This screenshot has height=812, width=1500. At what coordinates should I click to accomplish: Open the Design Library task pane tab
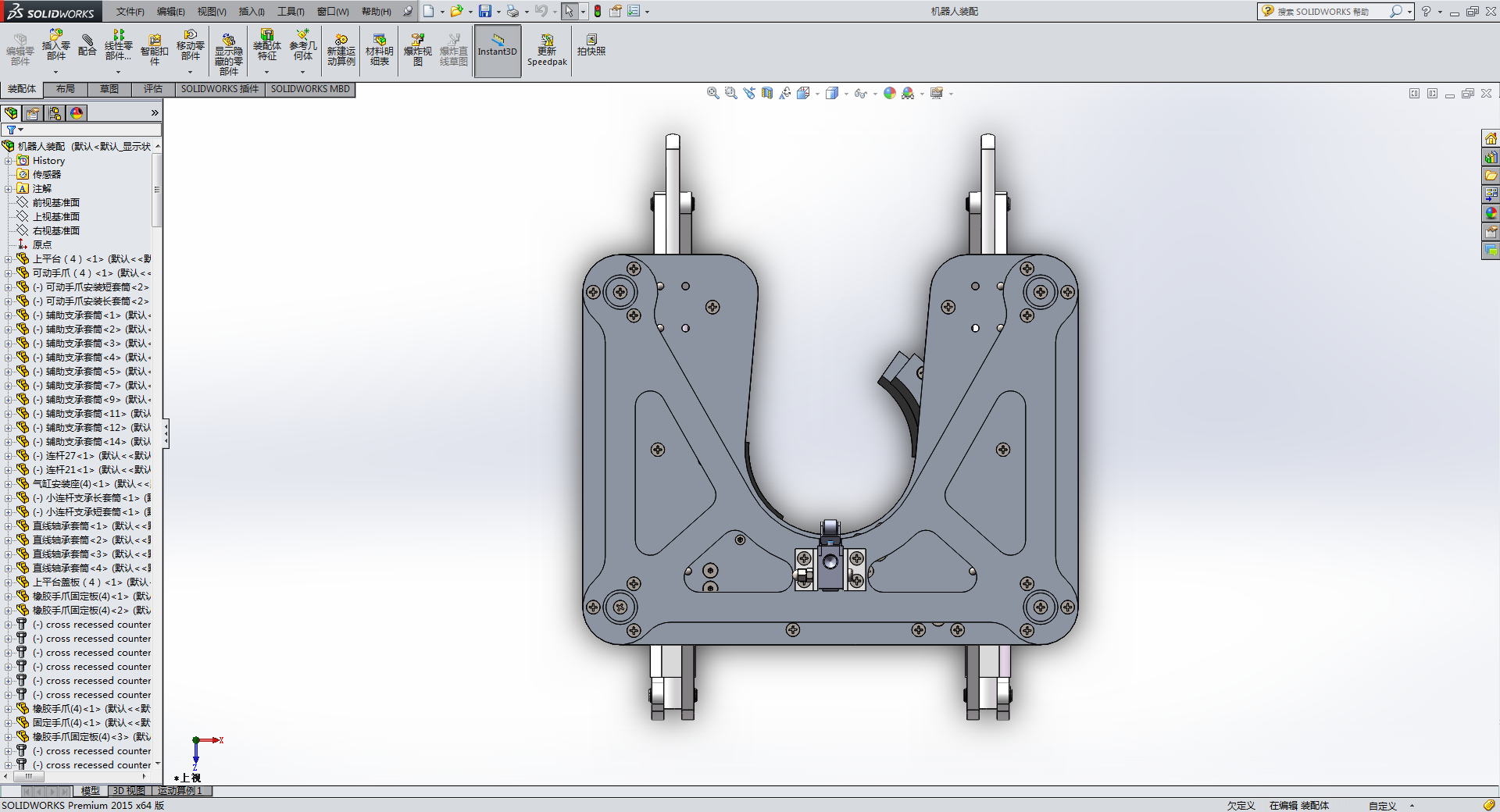click(1491, 157)
